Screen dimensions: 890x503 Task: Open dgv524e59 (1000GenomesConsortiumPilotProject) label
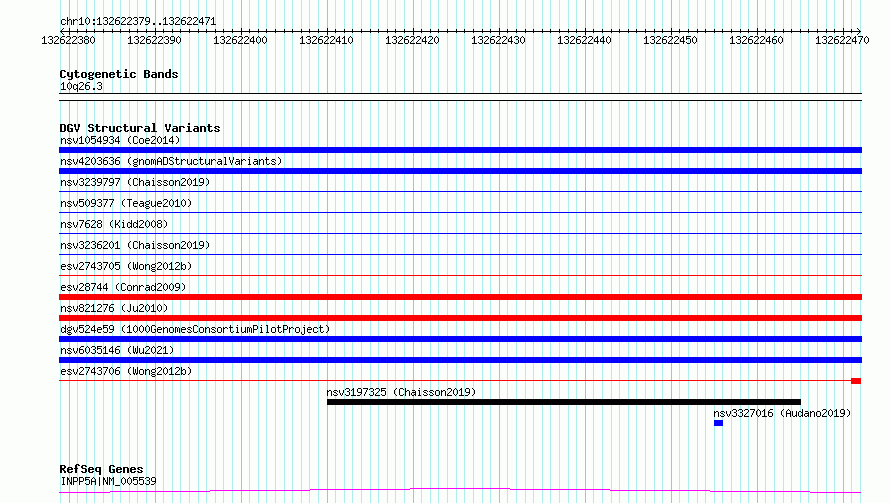(195, 329)
